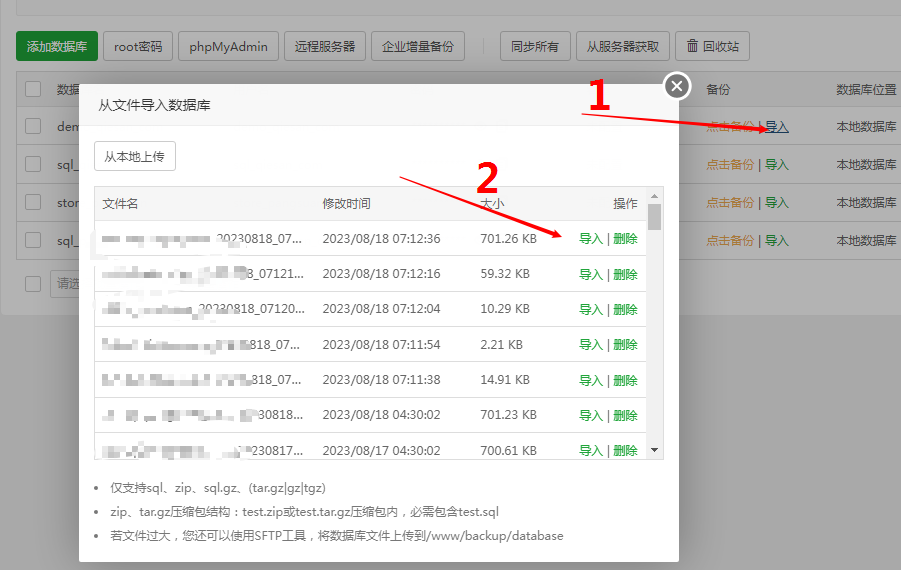Open 企业增量备份
This screenshot has width=901, height=570.
pos(418,46)
